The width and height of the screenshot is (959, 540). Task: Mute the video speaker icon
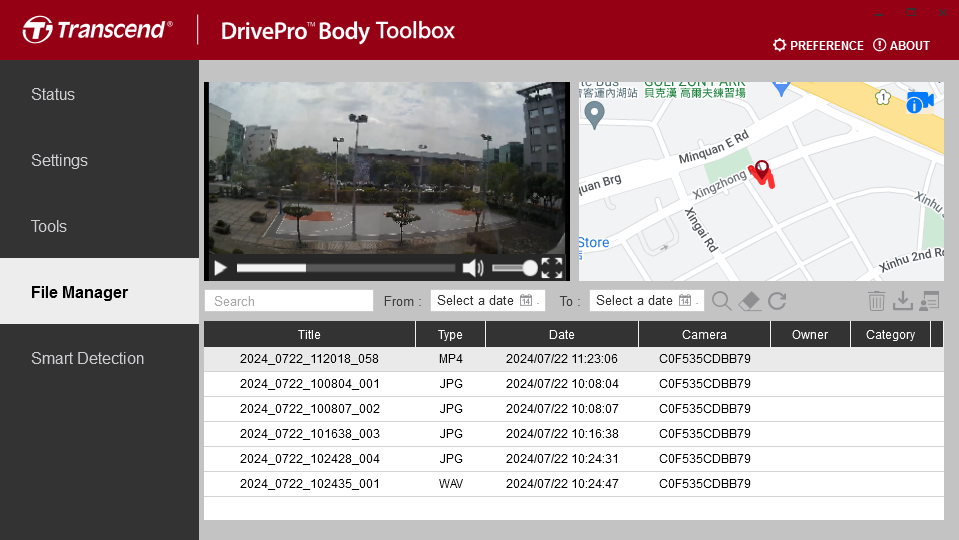[x=473, y=268]
